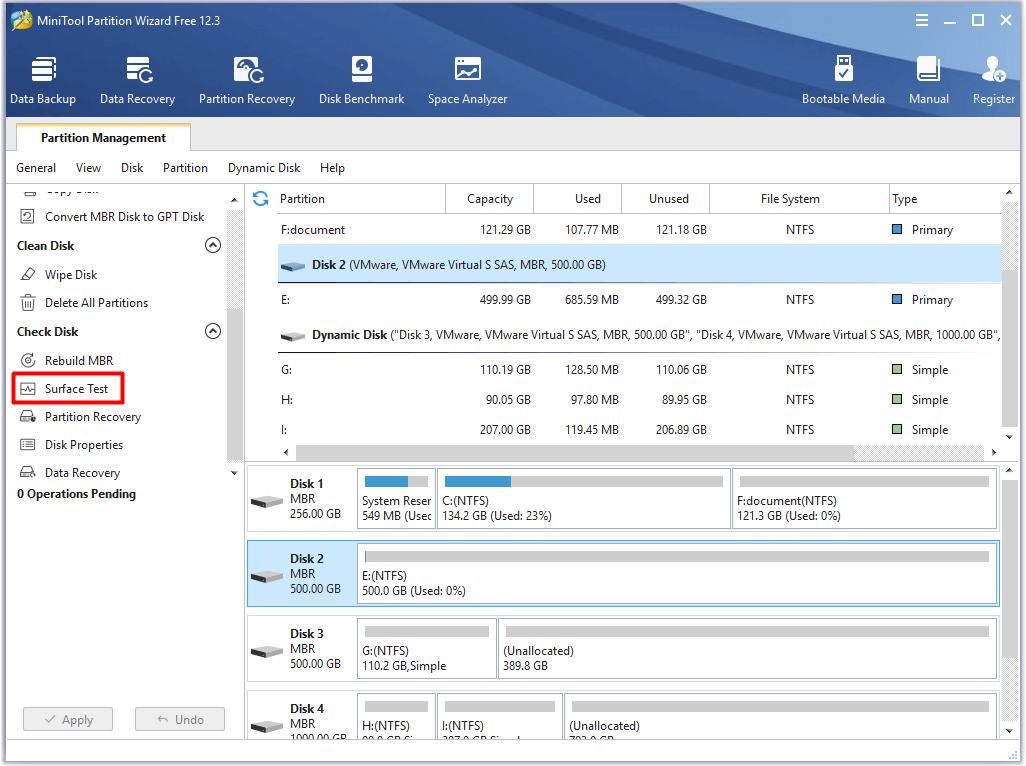Click Disk Properties link text
The image size is (1026, 766).
point(84,445)
